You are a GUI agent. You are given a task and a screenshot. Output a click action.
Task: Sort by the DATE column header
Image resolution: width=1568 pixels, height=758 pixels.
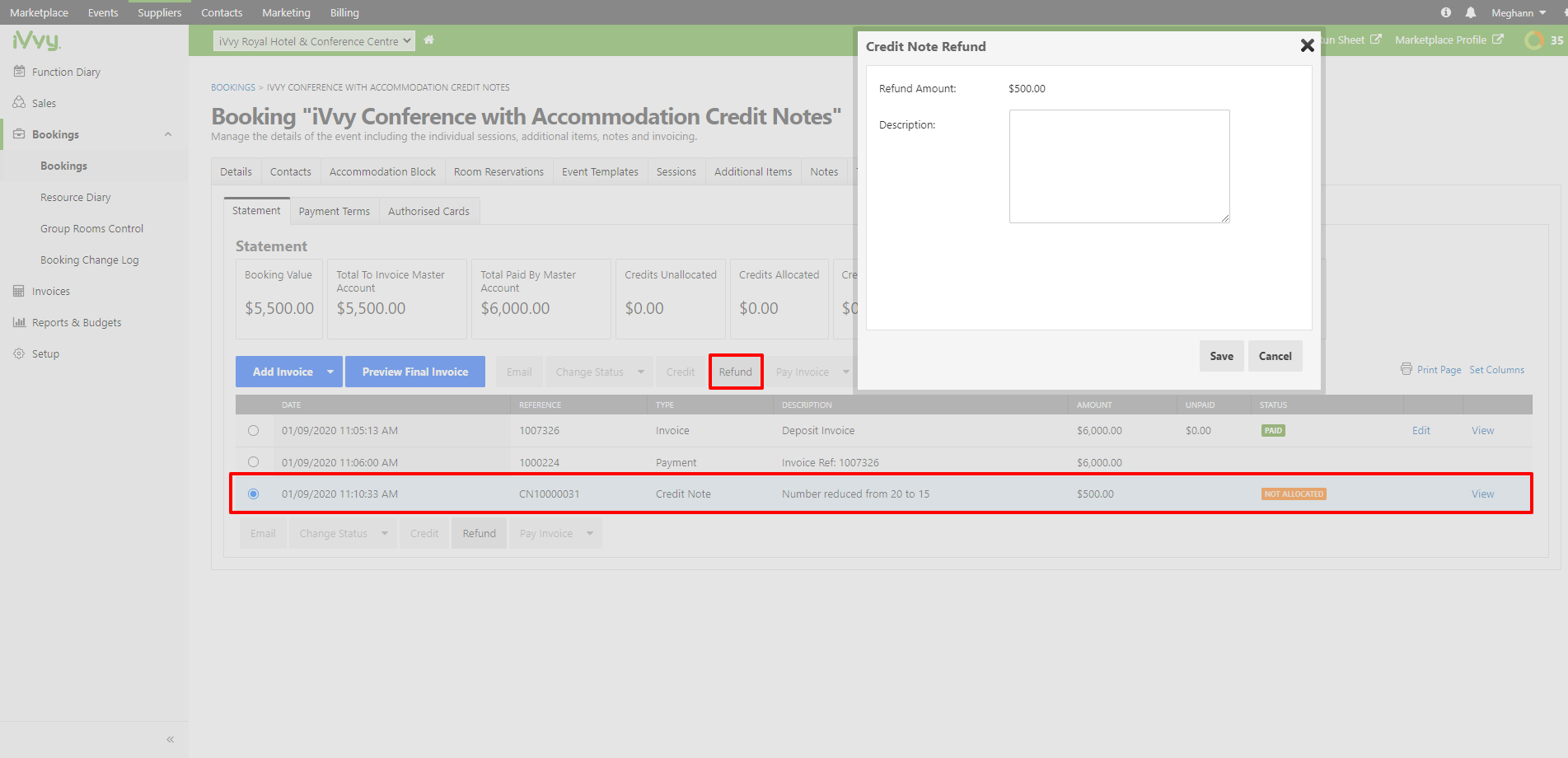coord(291,405)
